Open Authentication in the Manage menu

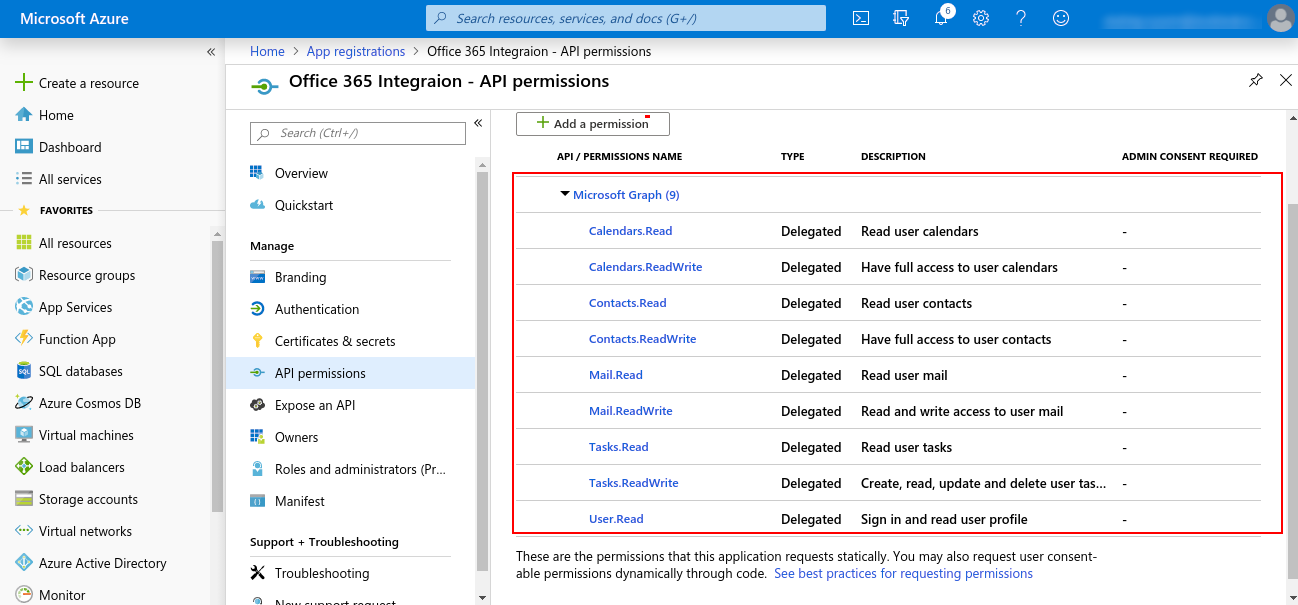click(316, 309)
